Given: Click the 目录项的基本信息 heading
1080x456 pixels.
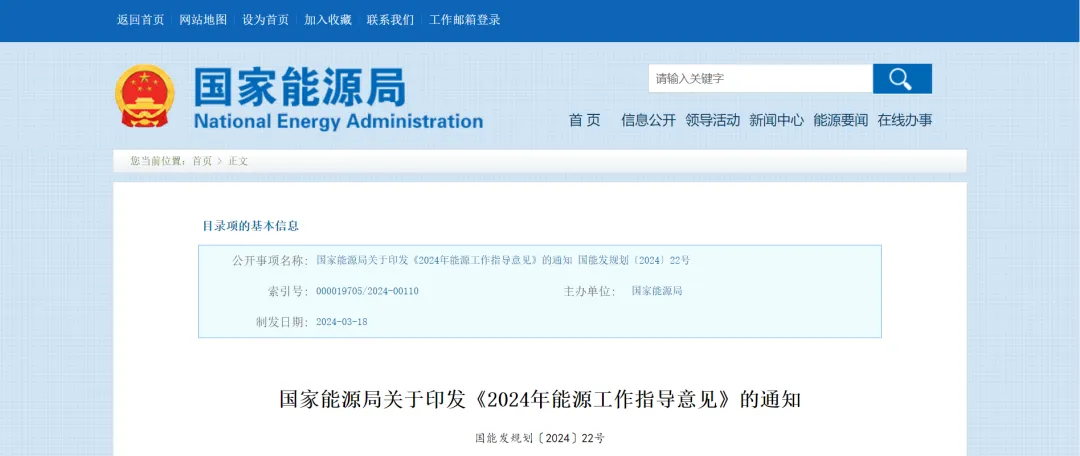Looking at the screenshot, I should pyautogui.click(x=250, y=226).
